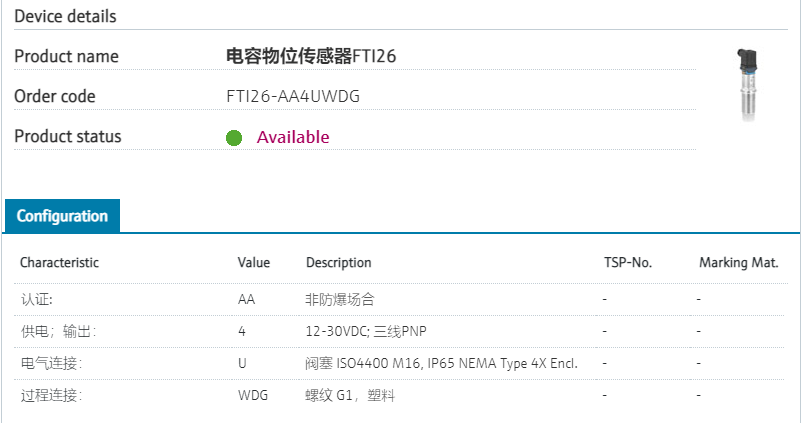Click the WDG value cell
Screen dimensions: 801x423
tap(252, 395)
